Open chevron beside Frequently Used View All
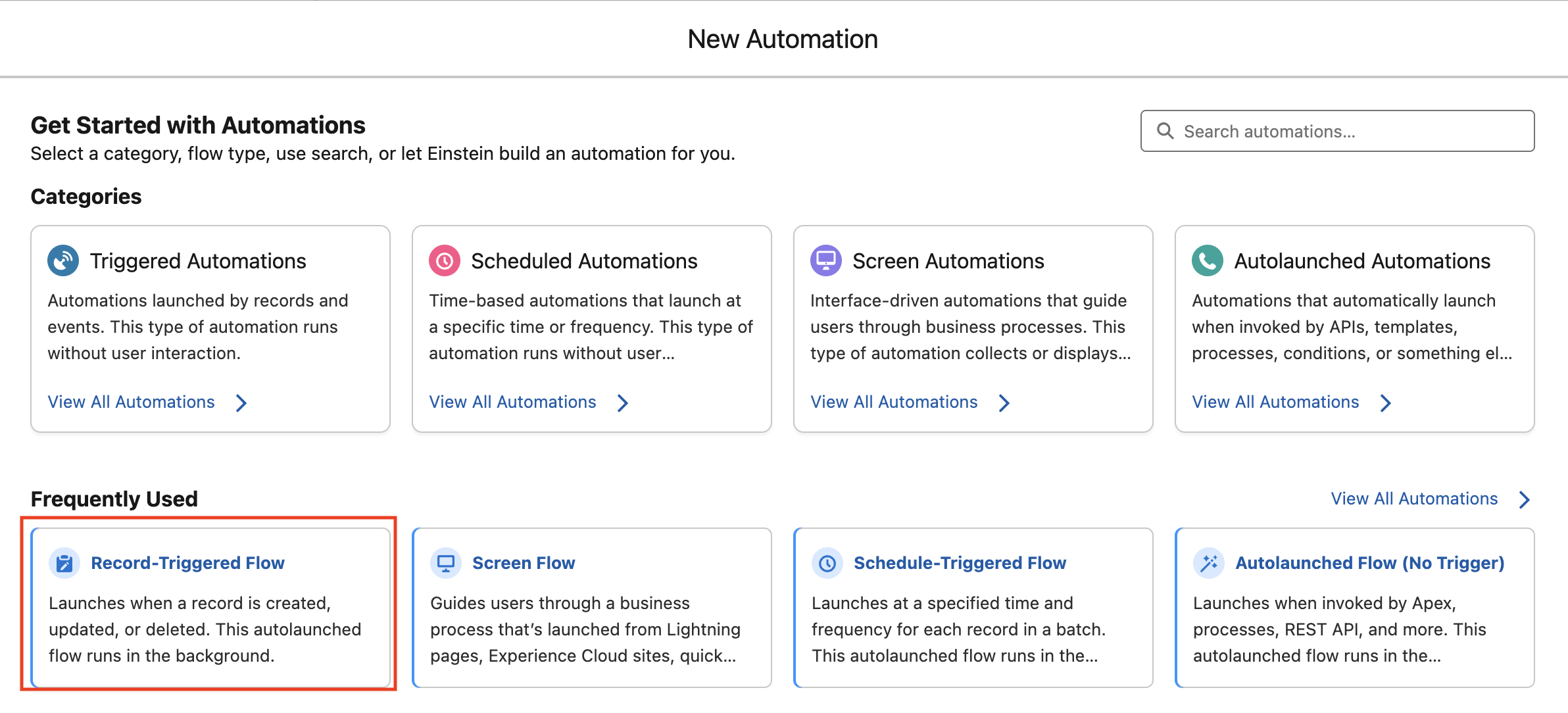 tap(1525, 500)
